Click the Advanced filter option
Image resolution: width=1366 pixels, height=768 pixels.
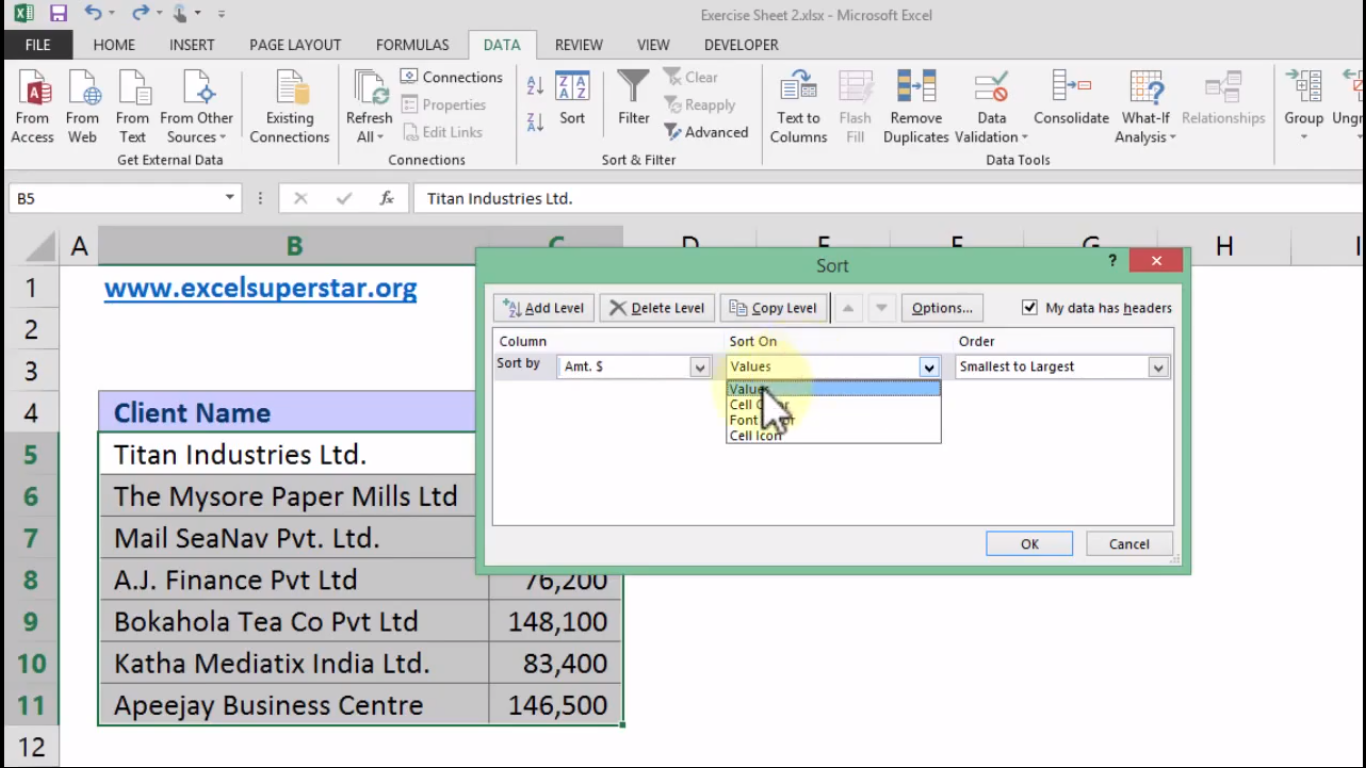(706, 132)
